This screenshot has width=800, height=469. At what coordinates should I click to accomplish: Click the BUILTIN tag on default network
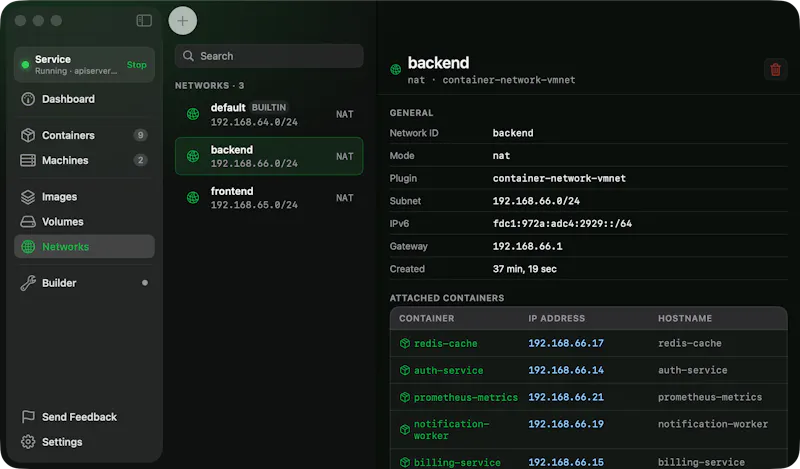click(x=269, y=108)
